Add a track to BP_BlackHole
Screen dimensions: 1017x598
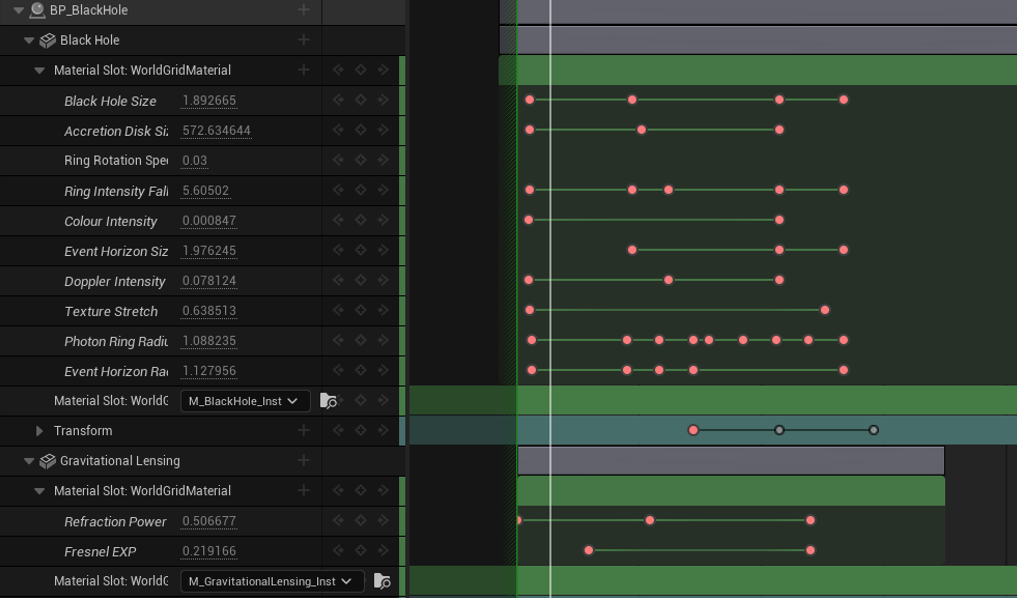(x=303, y=10)
